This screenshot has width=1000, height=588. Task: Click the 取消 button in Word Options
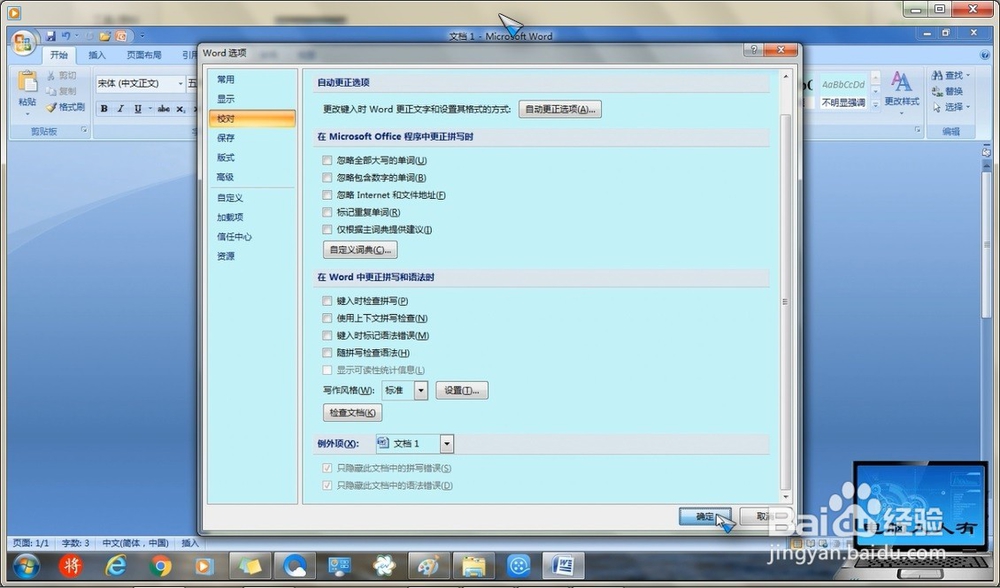click(x=764, y=517)
